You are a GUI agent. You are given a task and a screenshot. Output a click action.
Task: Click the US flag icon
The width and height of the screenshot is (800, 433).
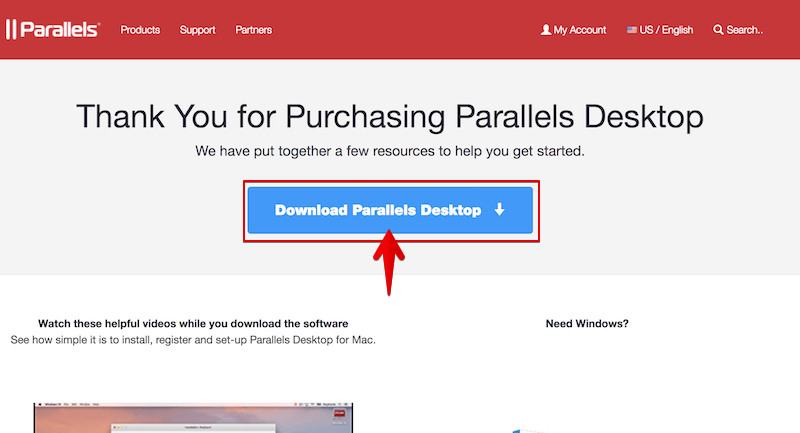[x=632, y=30]
